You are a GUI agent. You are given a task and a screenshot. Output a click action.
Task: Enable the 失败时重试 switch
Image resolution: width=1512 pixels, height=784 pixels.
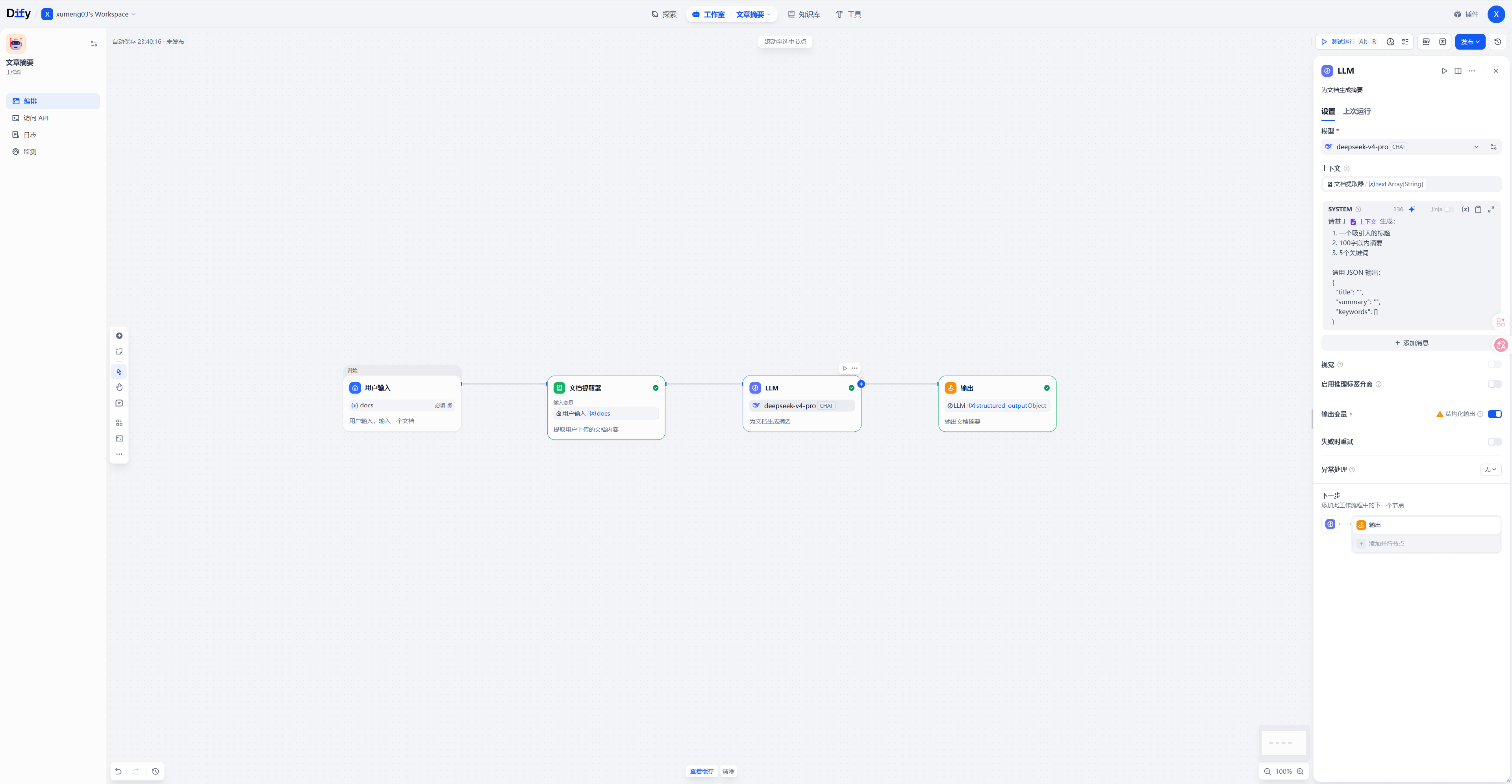pyautogui.click(x=1494, y=441)
